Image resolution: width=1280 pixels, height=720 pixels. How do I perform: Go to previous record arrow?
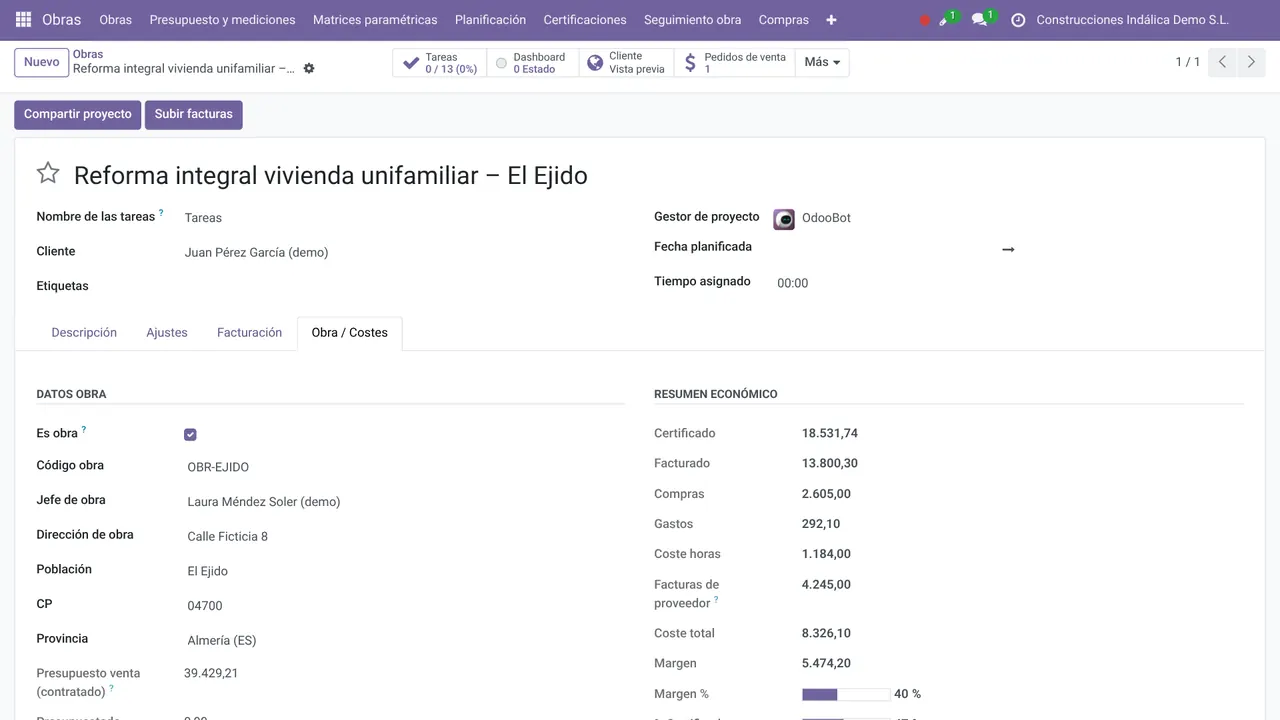1222,62
